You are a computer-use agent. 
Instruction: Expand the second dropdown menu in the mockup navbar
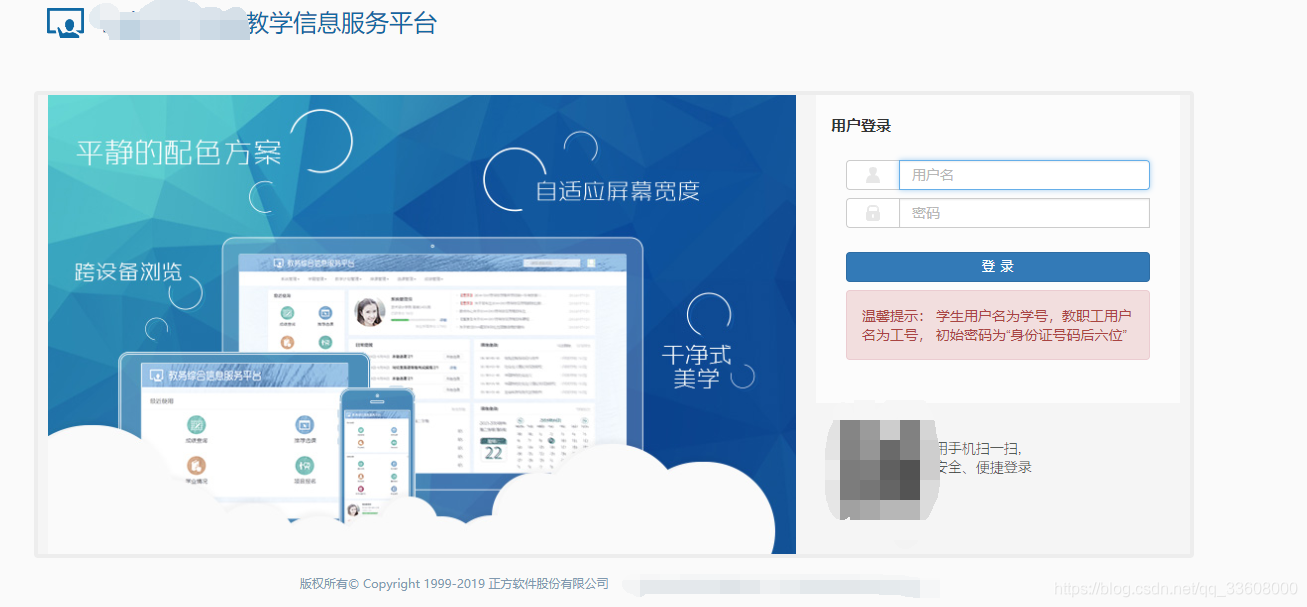pyautogui.click(x=318, y=279)
